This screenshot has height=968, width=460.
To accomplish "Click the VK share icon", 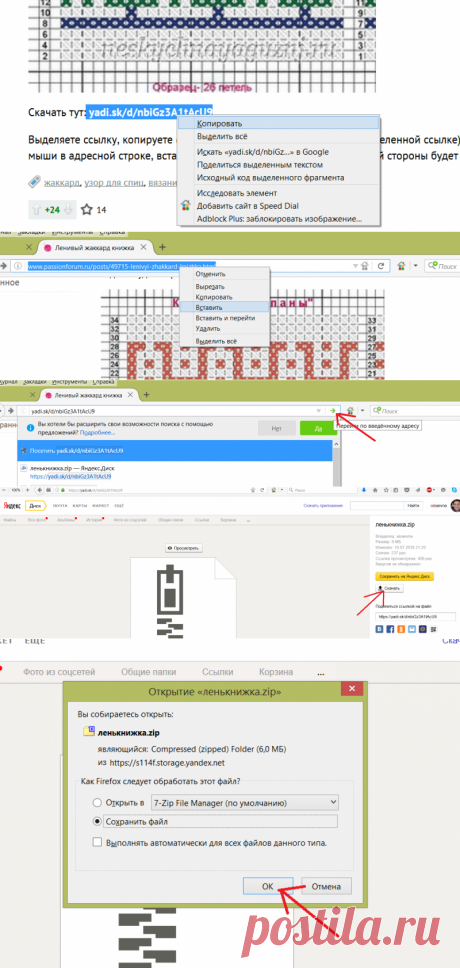I will (x=379, y=629).
